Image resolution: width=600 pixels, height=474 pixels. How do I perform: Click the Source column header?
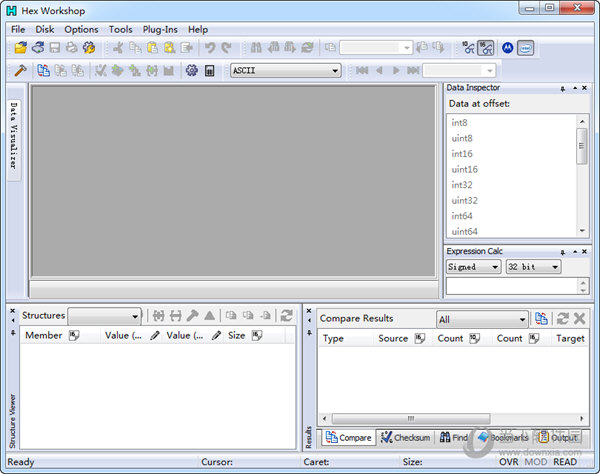pyautogui.click(x=392, y=338)
